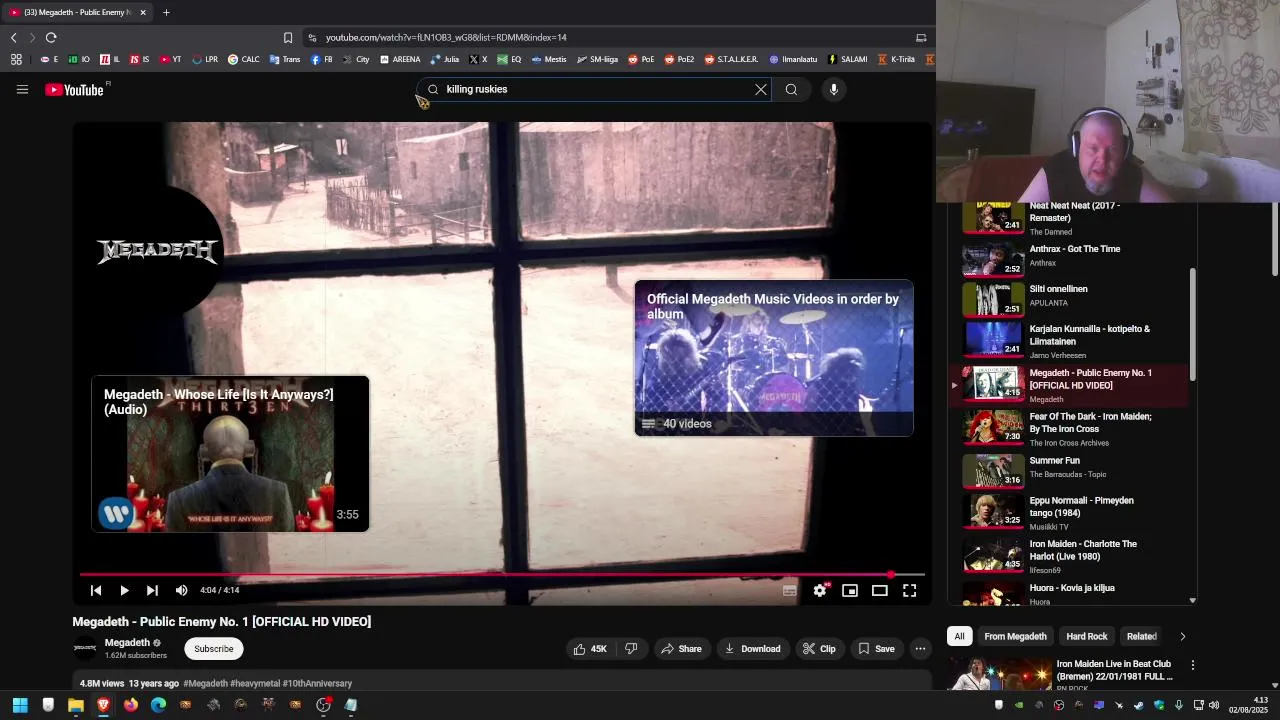Reload the page
This screenshot has width=1280, height=720.
[51, 37]
